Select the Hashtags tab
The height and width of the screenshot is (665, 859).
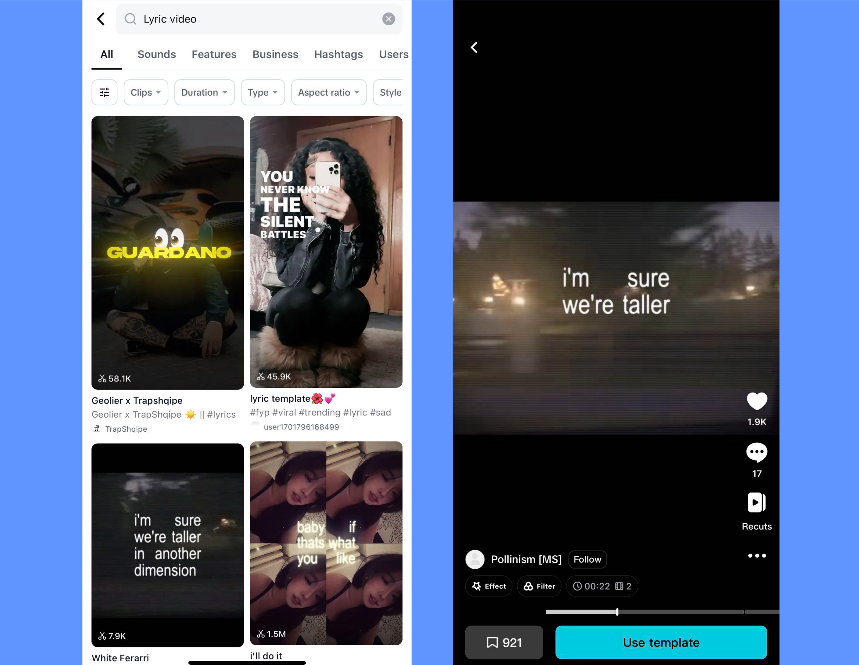pos(338,54)
